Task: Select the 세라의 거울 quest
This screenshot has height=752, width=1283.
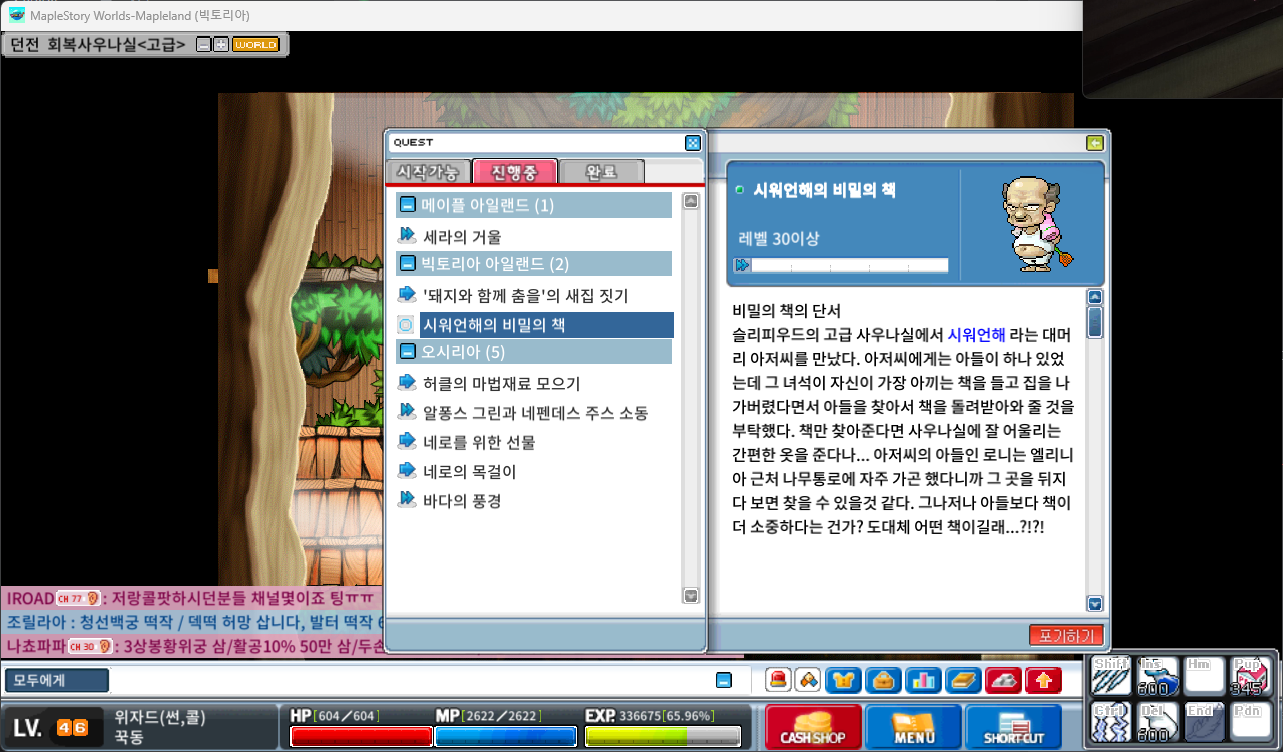Action: click(462, 237)
